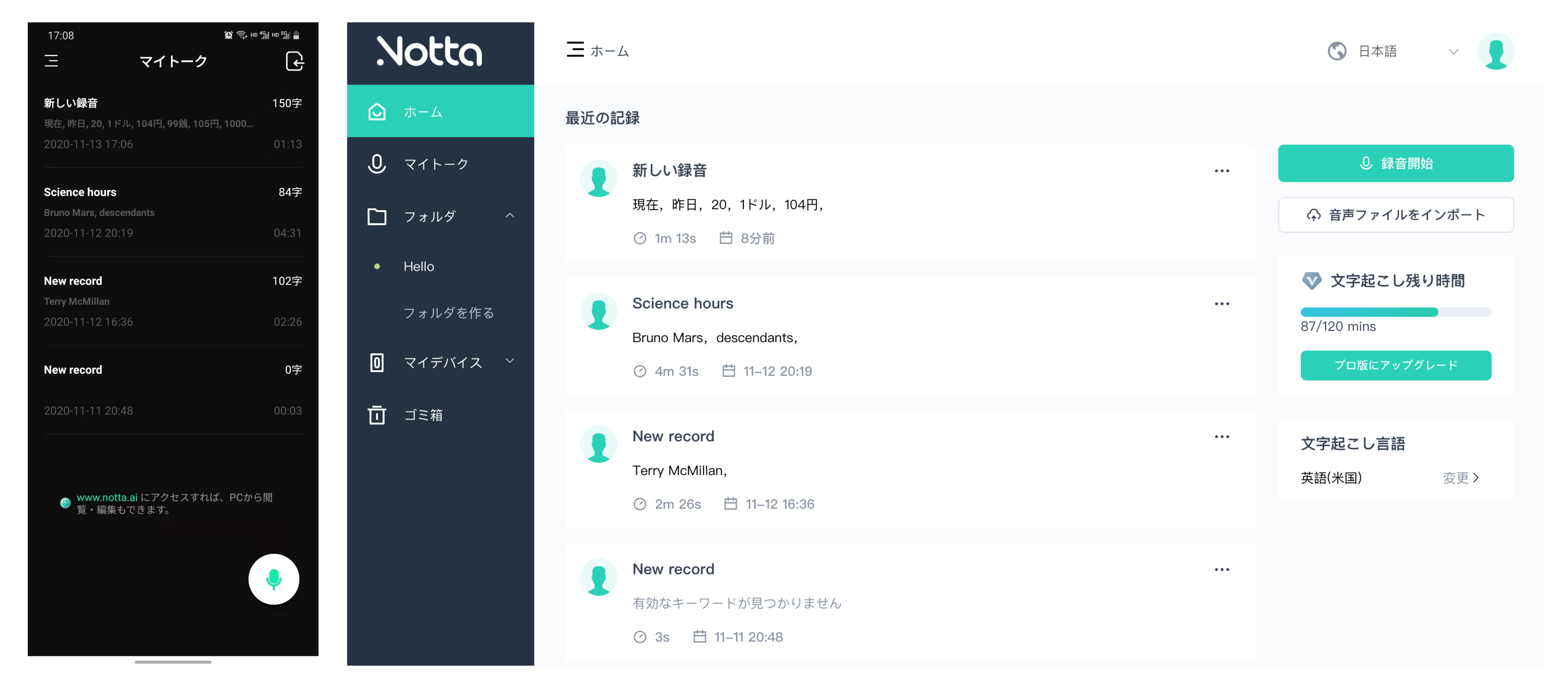Select マイトーク in the sidebar
Viewport: 1568px width, 688px height.
(x=436, y=164)
